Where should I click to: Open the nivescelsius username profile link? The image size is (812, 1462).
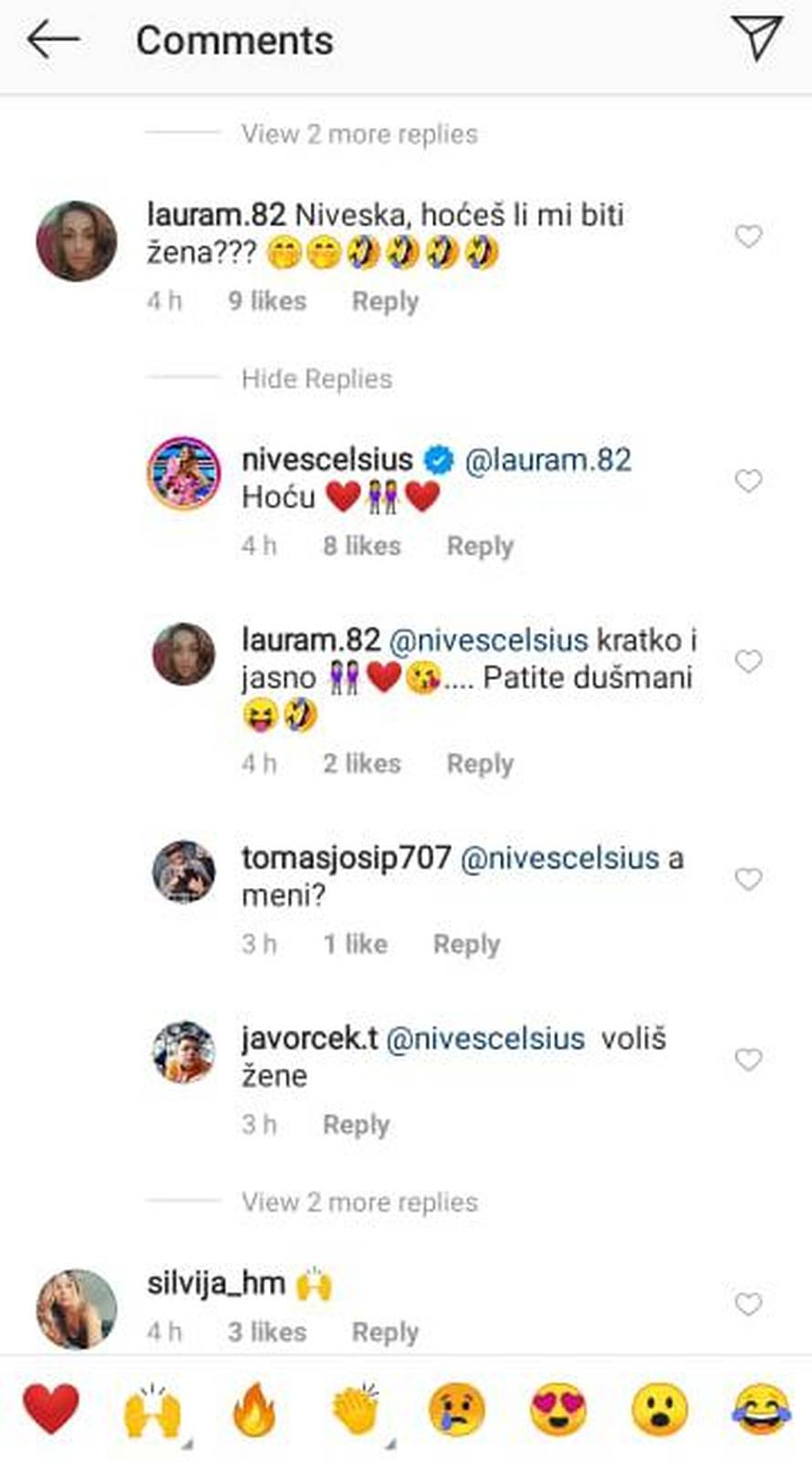(x=327, y=459)
